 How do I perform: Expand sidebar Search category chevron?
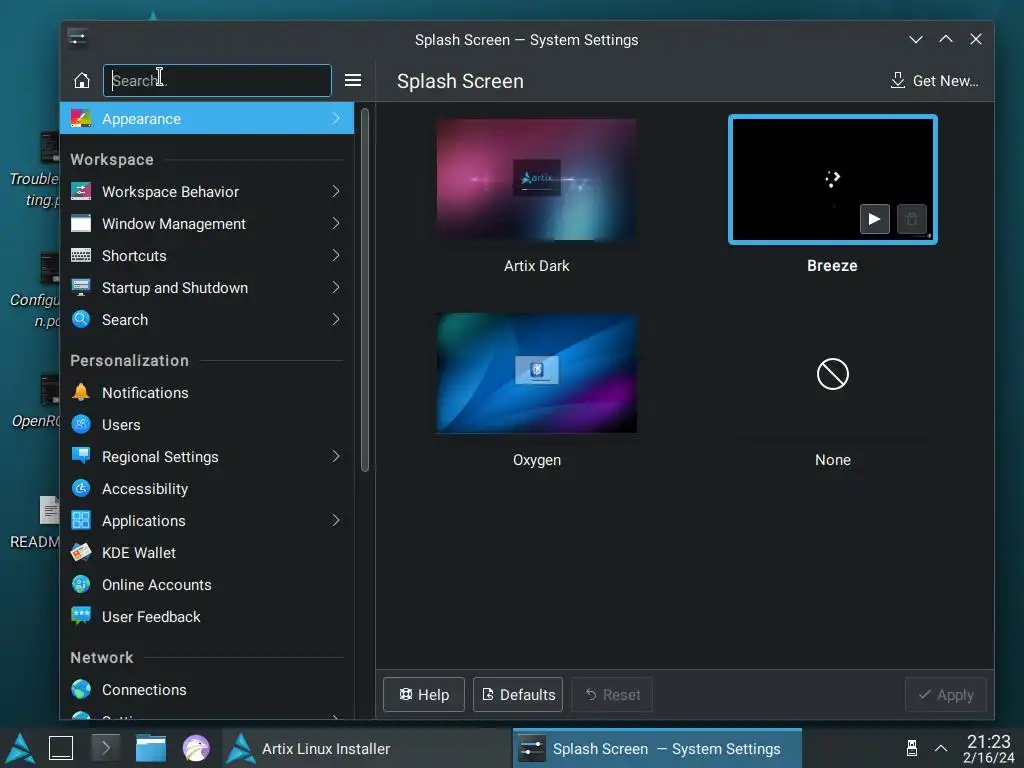tap(336, 319)
